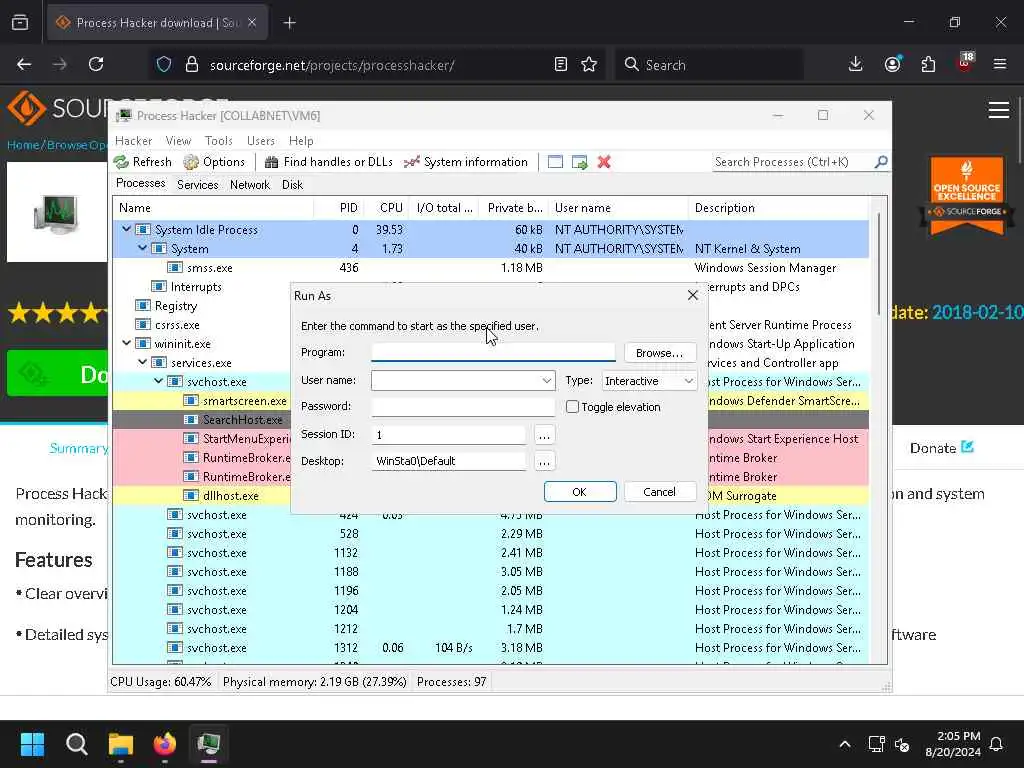Click the search magnifier in Search Processes

881,161
